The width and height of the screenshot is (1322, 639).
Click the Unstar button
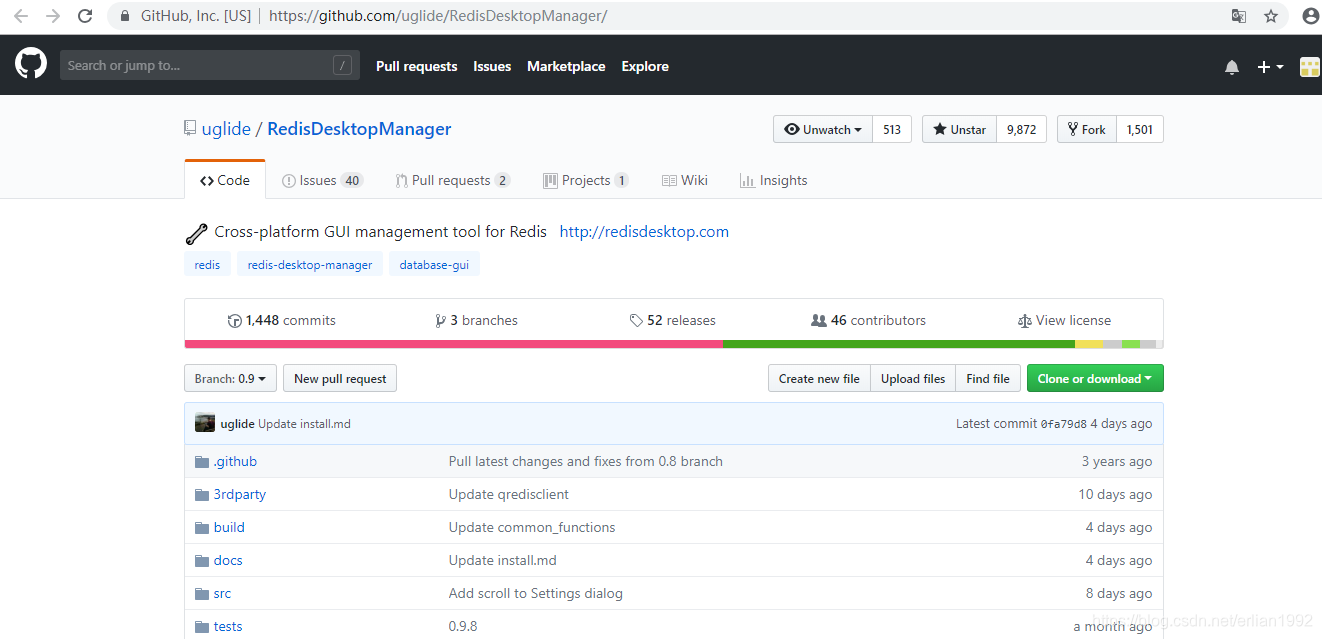(959, 130)
